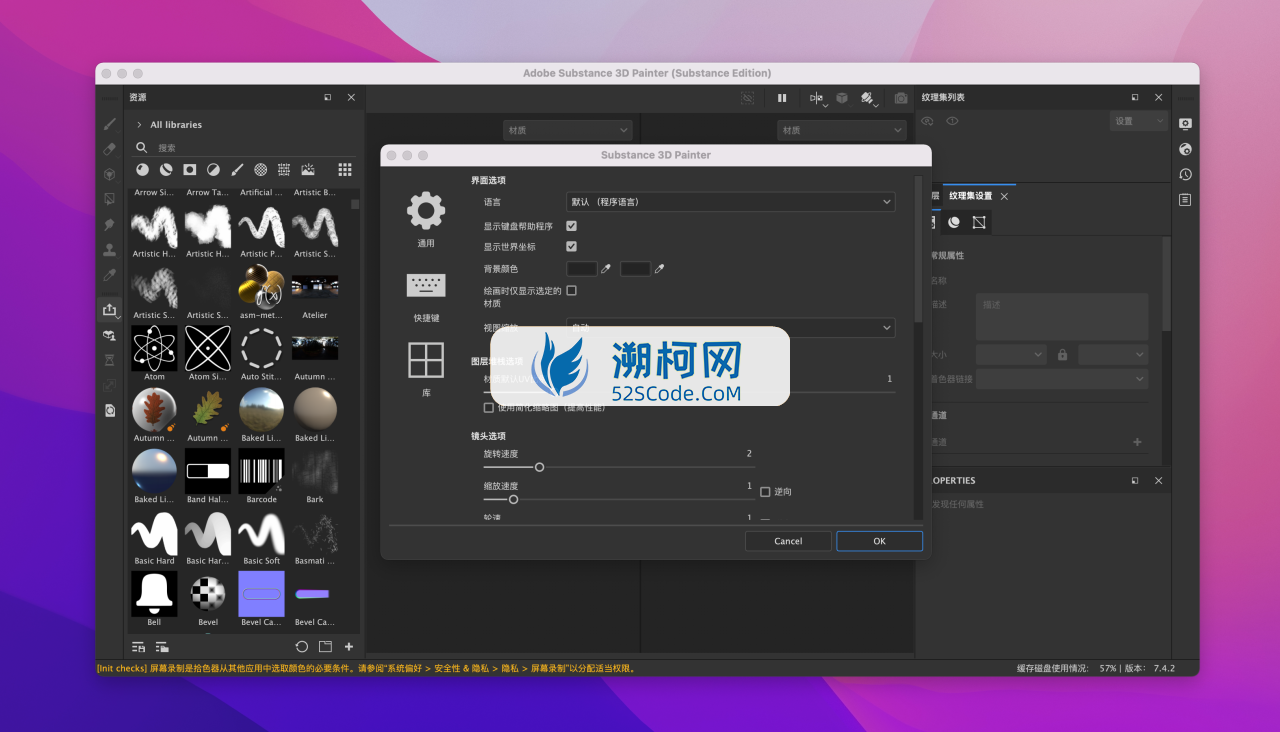Click the size lock icon in texture settings
Image resolution: width=1280 pixels, height=732 pixels.
[1062, 354]
